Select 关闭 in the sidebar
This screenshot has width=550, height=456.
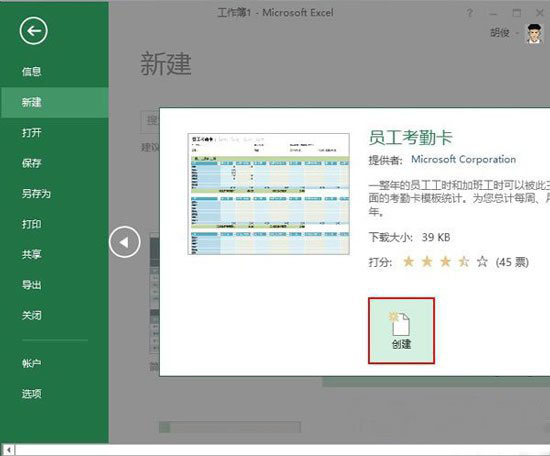(32, 315)
